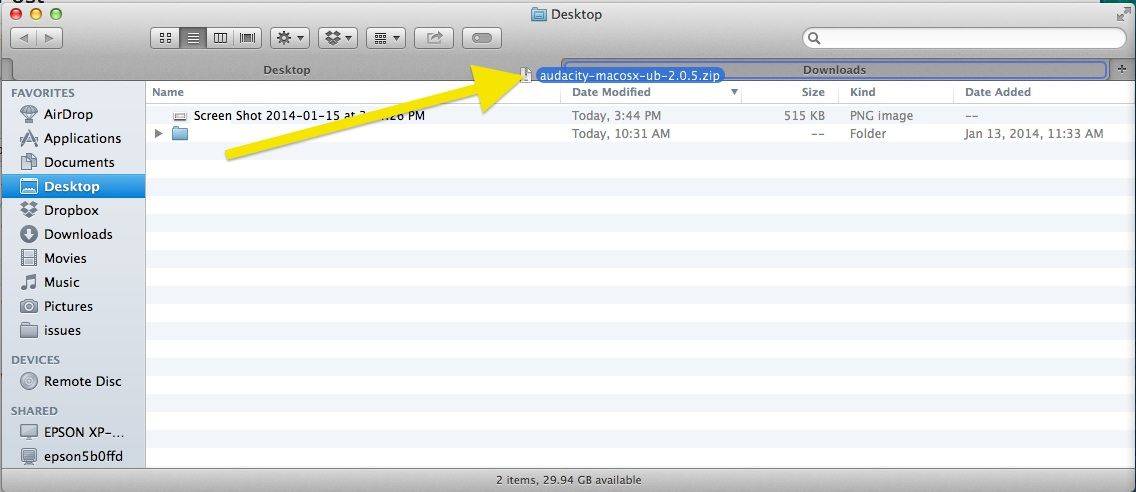Switch to the Downloads tab
Viewport: 1136px width, 492px height.
coord(835,70)
